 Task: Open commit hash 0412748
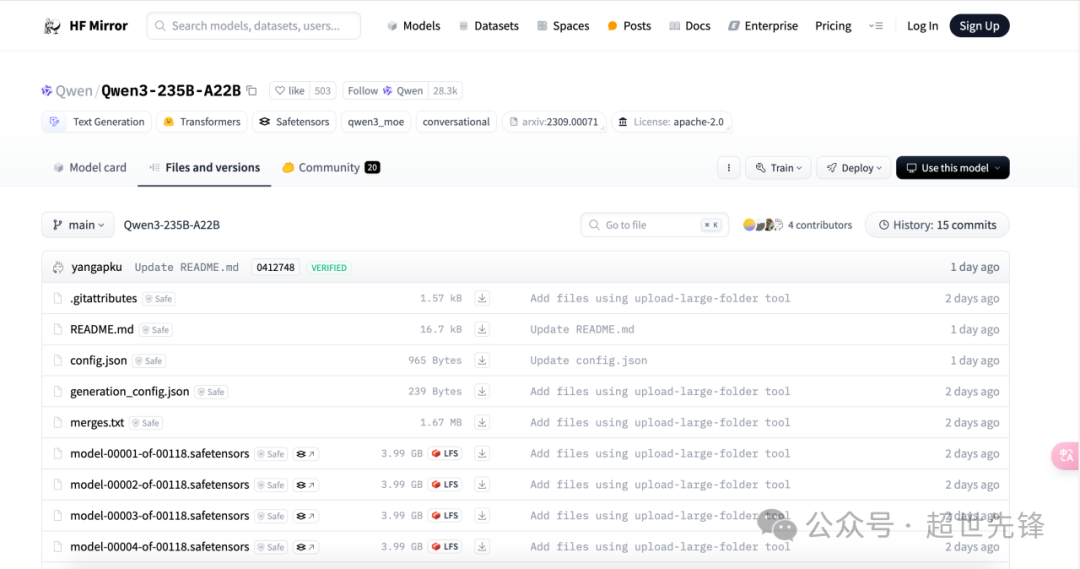pyautogui.click(x=275, y=267)
